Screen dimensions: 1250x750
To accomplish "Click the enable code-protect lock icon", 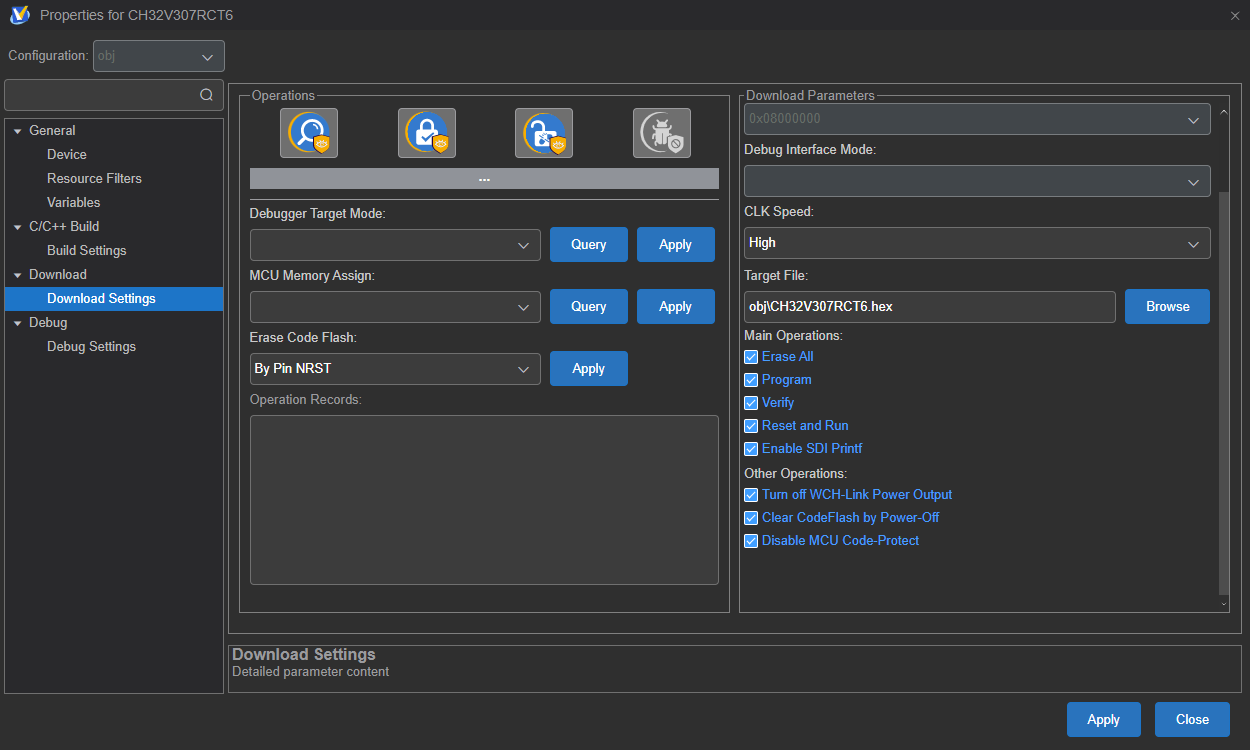I will click(x=427, y=133).
